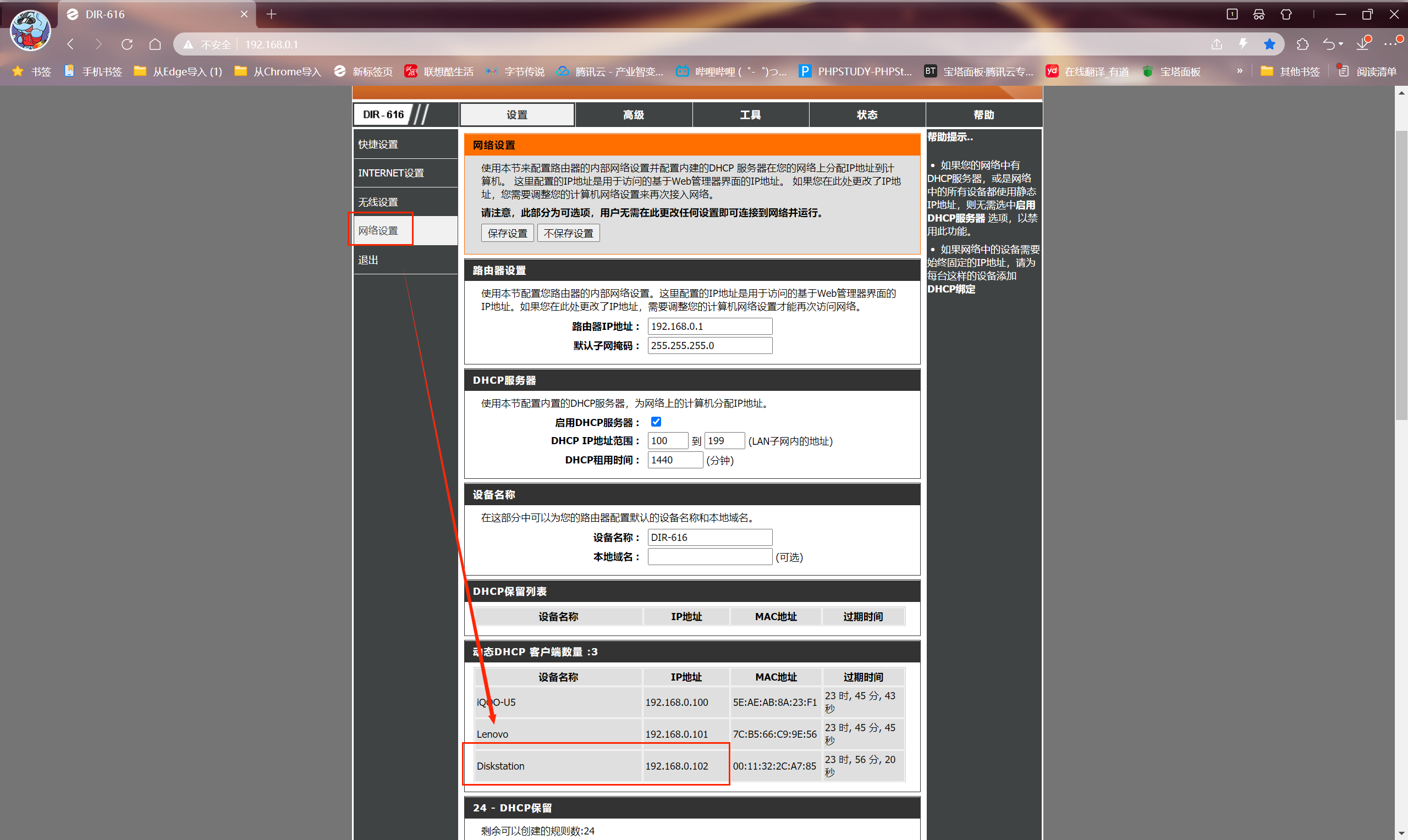Click the 不保存设置 button

tap(568, 233)
